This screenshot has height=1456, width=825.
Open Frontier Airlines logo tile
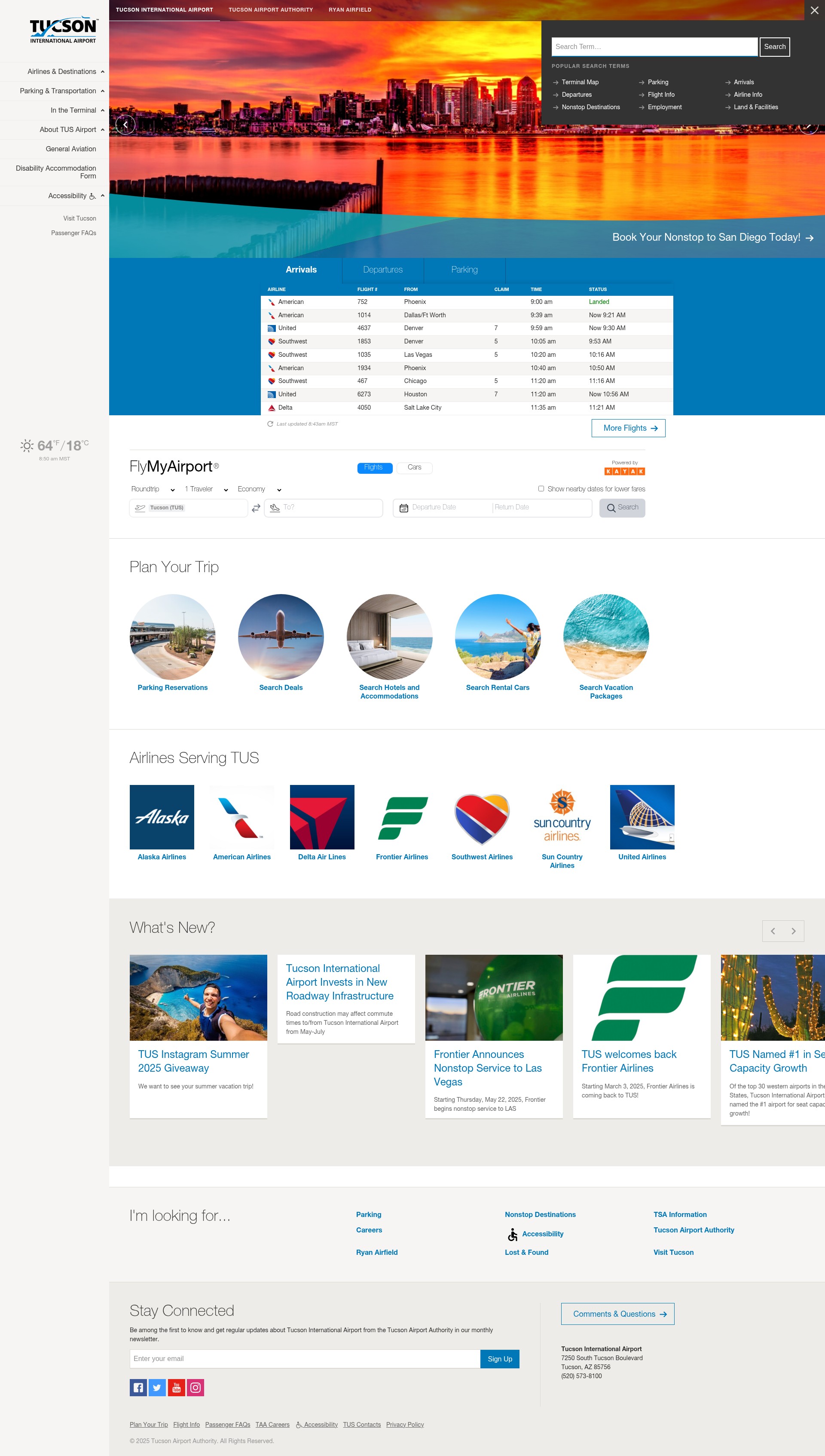click(x=402, y=817)
